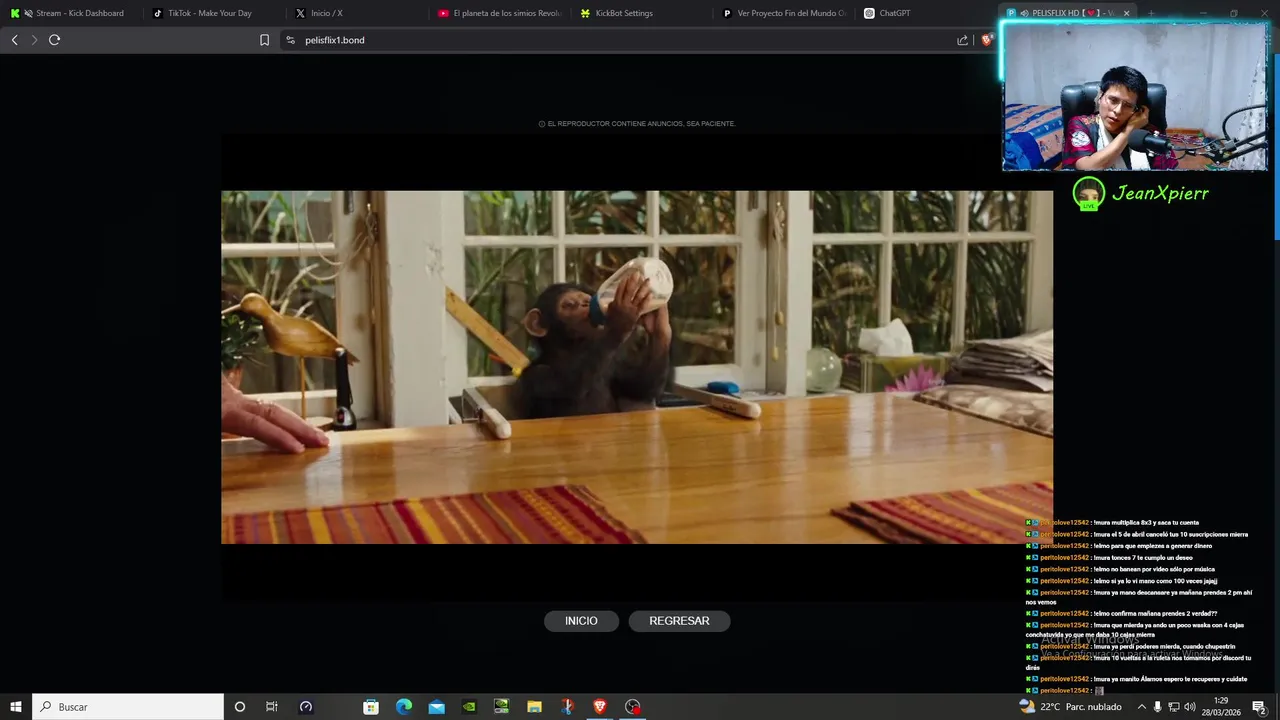
Task: Open the Mail app in taskbar
Action: 436,707
